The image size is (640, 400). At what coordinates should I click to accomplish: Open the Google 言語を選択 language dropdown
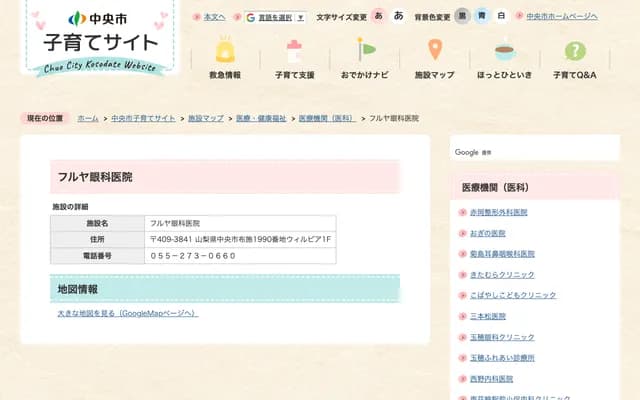coord(275,17)
